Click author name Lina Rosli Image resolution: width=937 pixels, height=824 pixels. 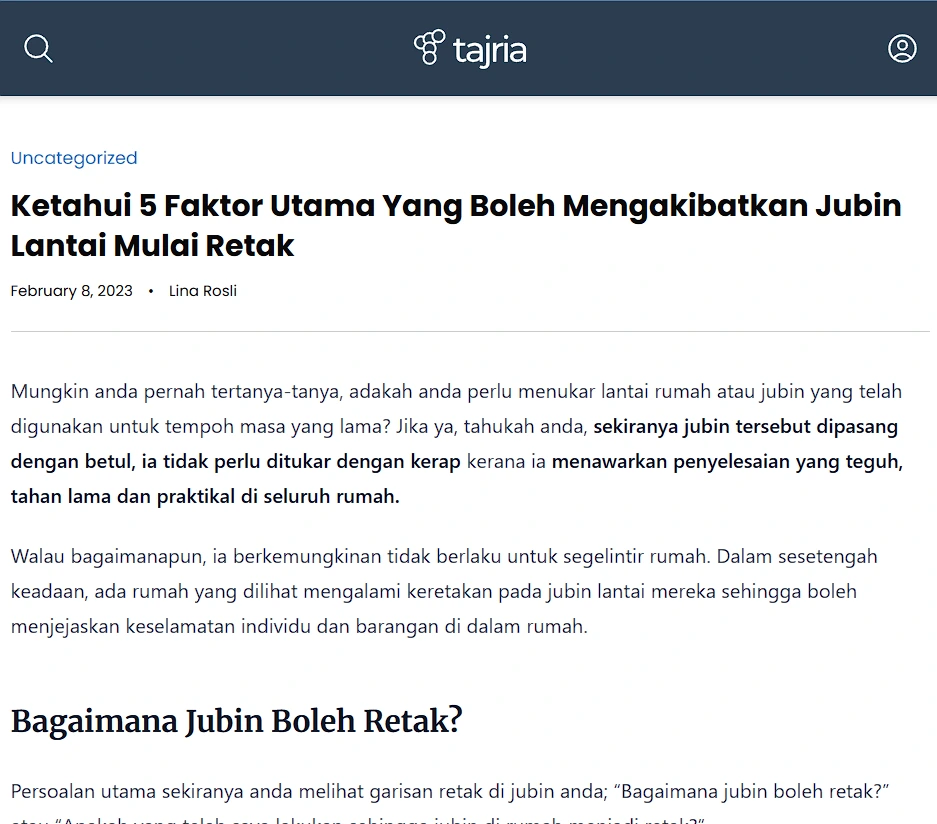pos(203,291)
